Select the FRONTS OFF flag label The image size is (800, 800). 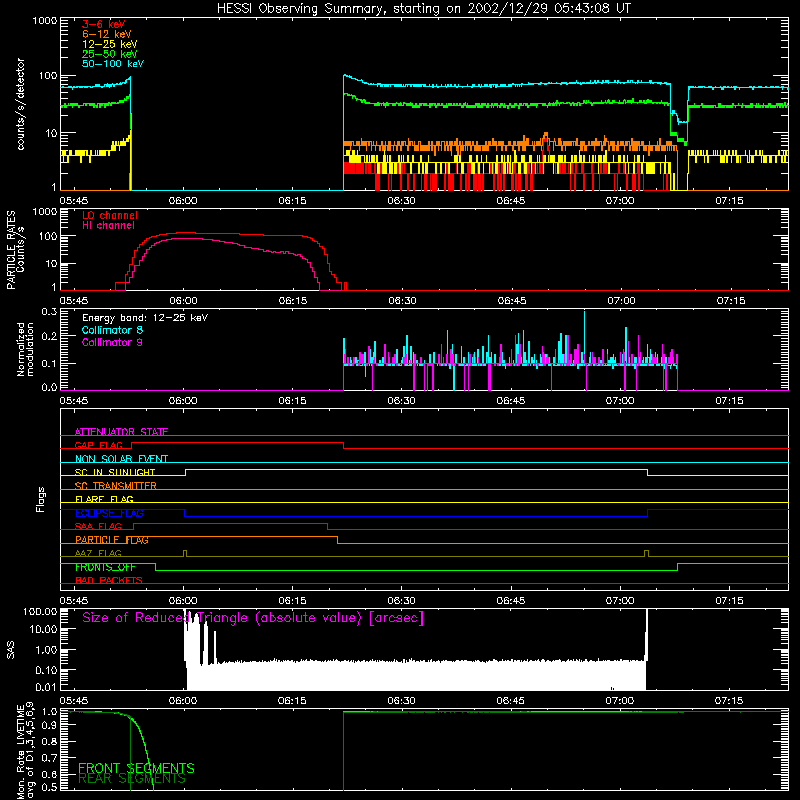105,567
